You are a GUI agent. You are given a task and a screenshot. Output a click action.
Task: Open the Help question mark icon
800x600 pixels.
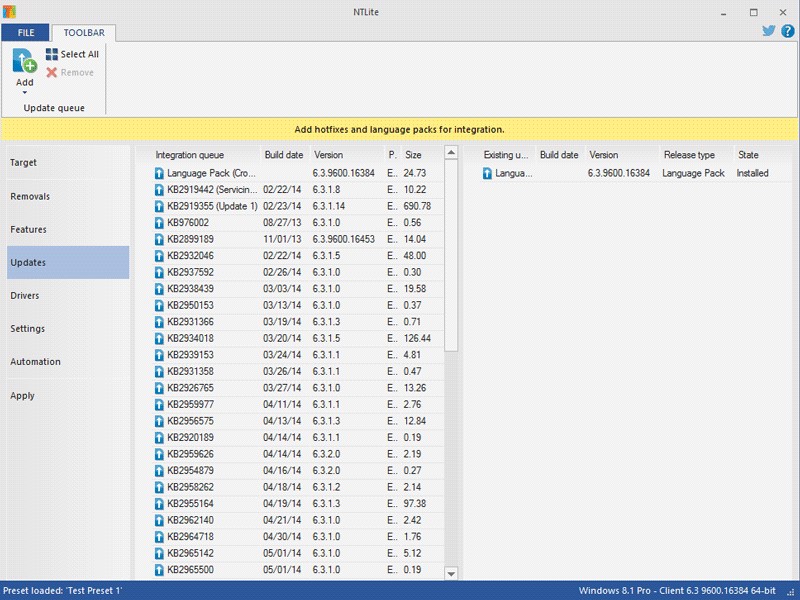click(787, 31)
